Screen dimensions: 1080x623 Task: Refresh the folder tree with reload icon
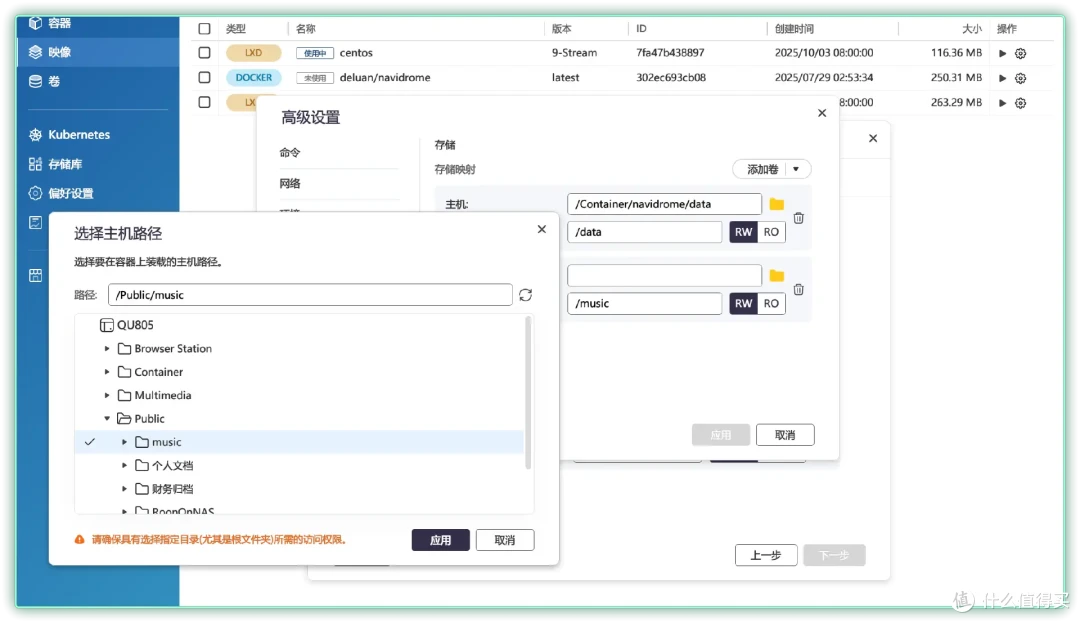pyautogui.click(x=526, y=295)
